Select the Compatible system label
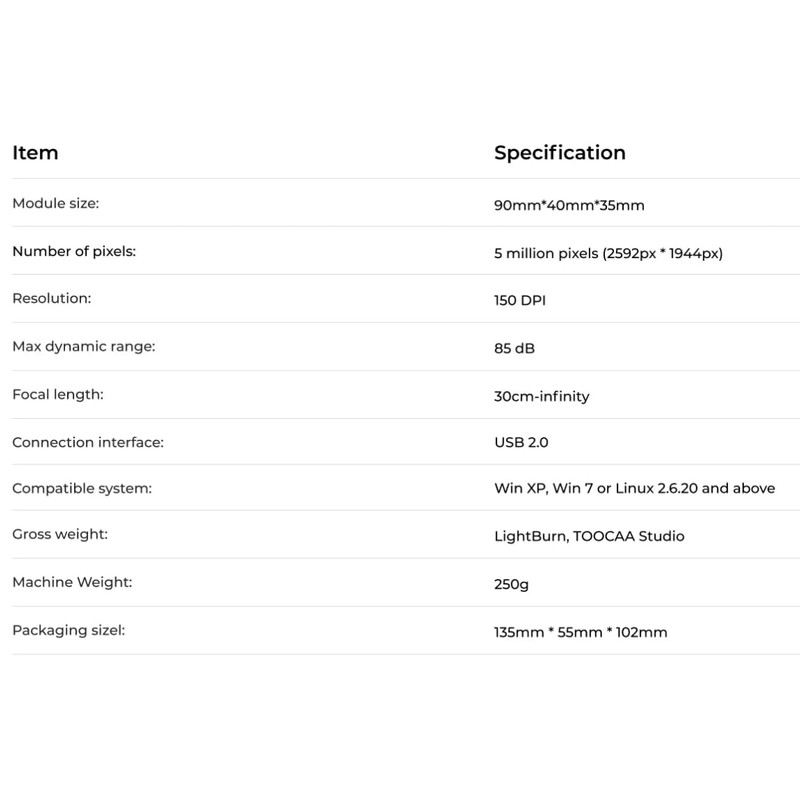Screen dimensions: 800x800 (x=81, y=489)
